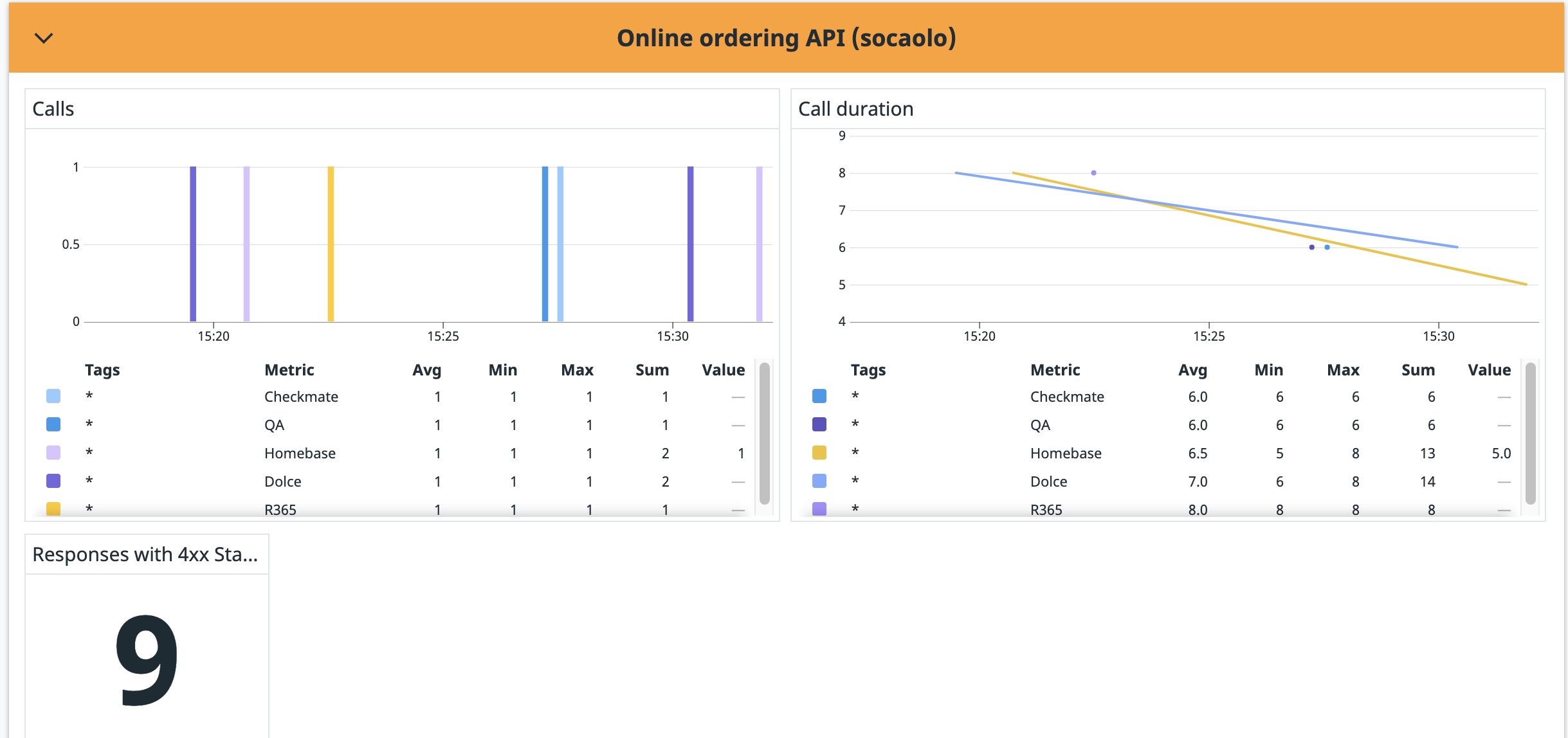Viewport: 1568px width, 738px height.
Task: Click the 4xx responses value 9
Action: pyautogui.click(x=147, y=660)
